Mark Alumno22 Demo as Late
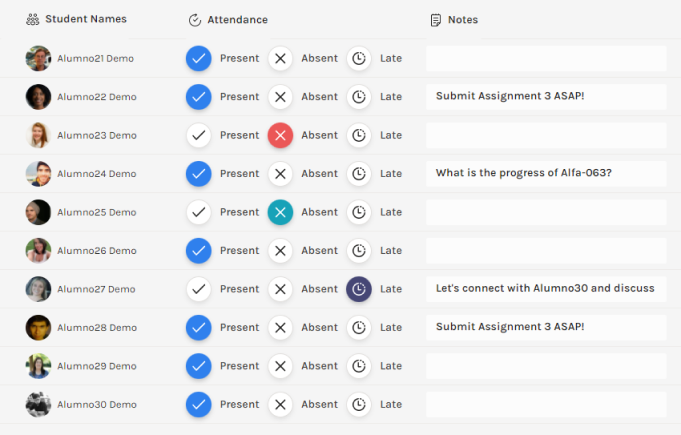Screen dimensions: 681x435 [x=359, y=97]
